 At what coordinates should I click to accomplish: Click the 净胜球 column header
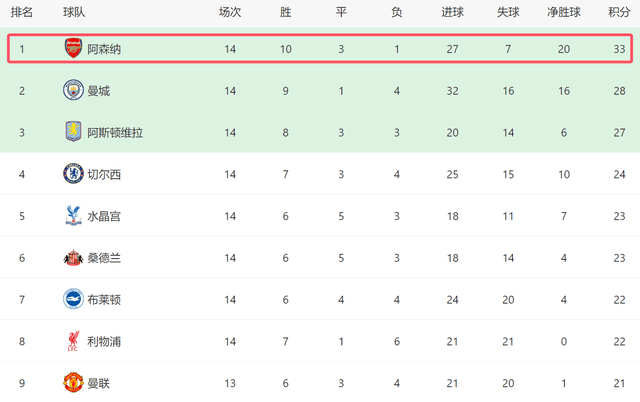[564, 12]
